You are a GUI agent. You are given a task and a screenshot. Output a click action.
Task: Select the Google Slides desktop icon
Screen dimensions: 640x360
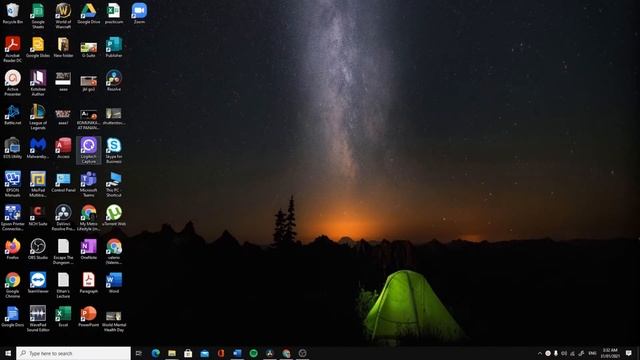(x=38, y=47)
